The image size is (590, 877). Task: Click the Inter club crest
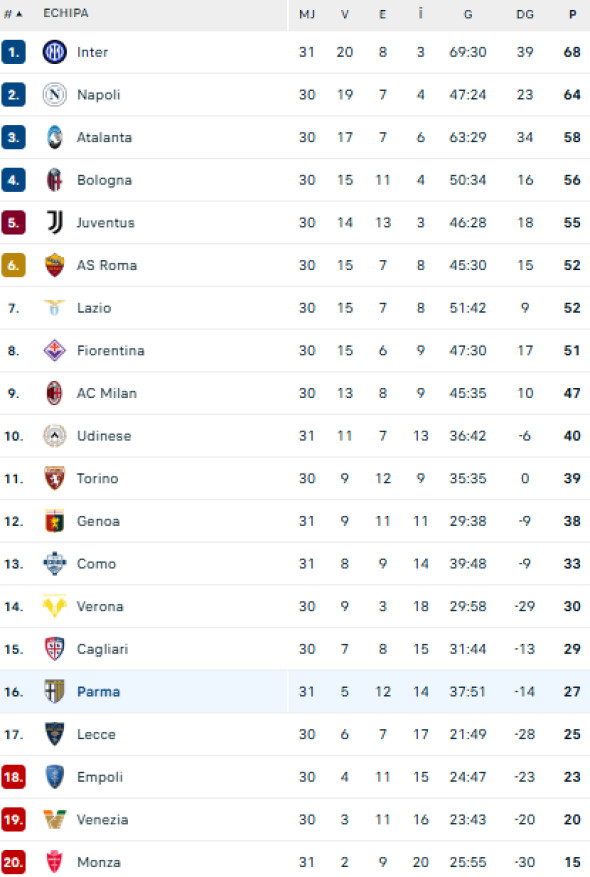[x=53, y=52]
